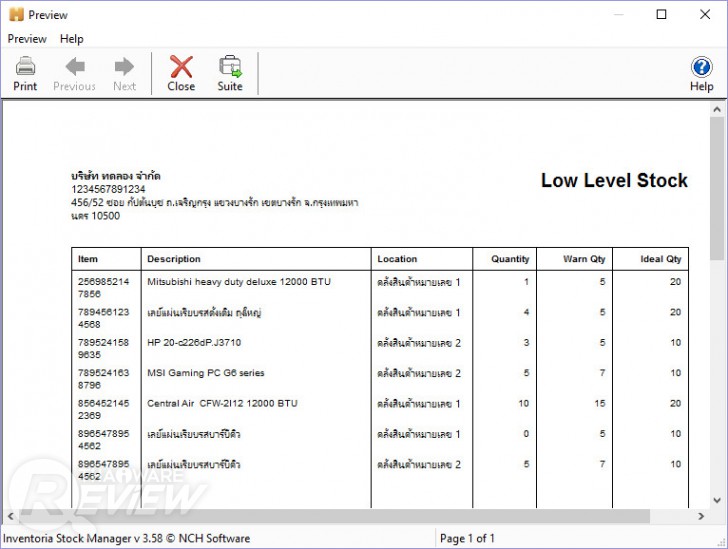Click the vertical scrollbar thumb
Viewport: 728px width, 549px height.
tap(717, 189)
